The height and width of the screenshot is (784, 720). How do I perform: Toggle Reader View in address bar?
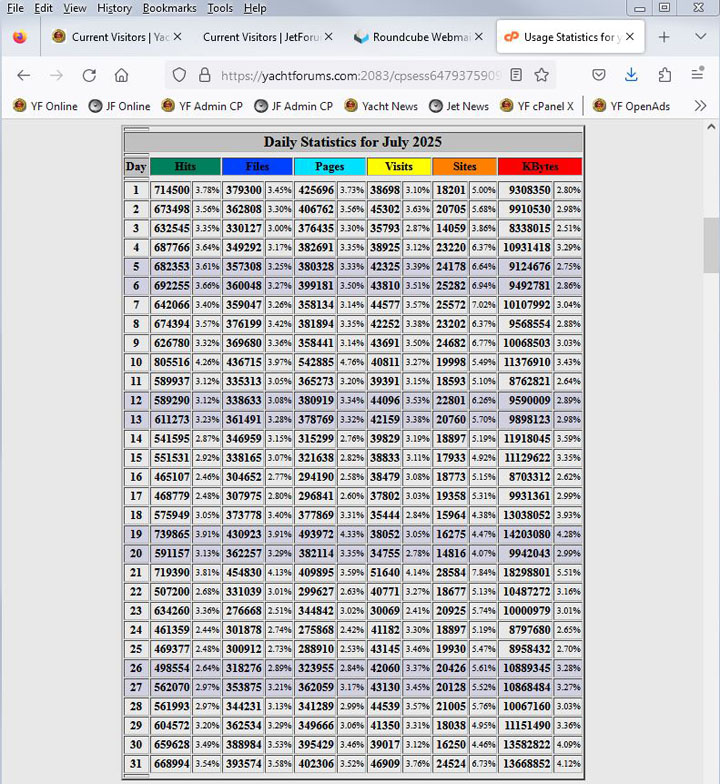(x=515, y=75)
